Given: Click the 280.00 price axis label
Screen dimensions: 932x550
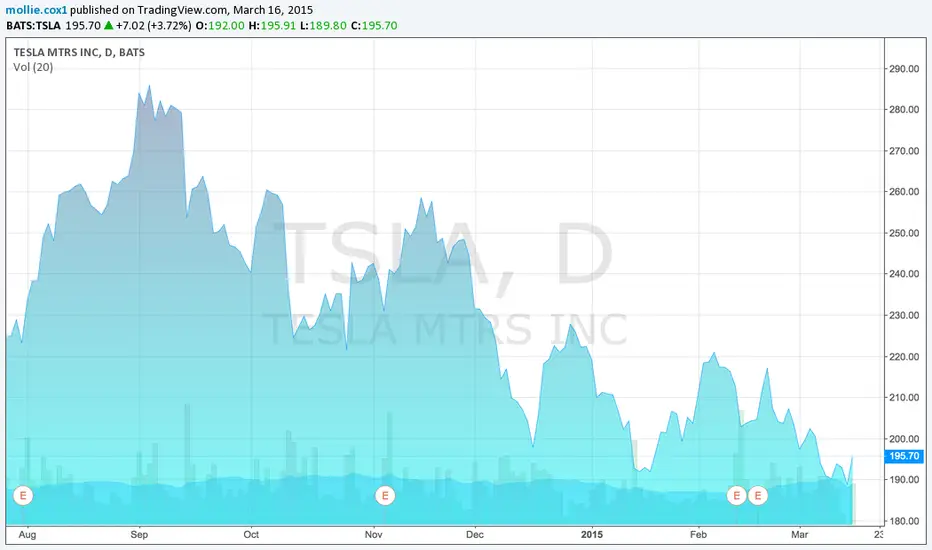Looking at the screenshot, I should click(904, 110).
